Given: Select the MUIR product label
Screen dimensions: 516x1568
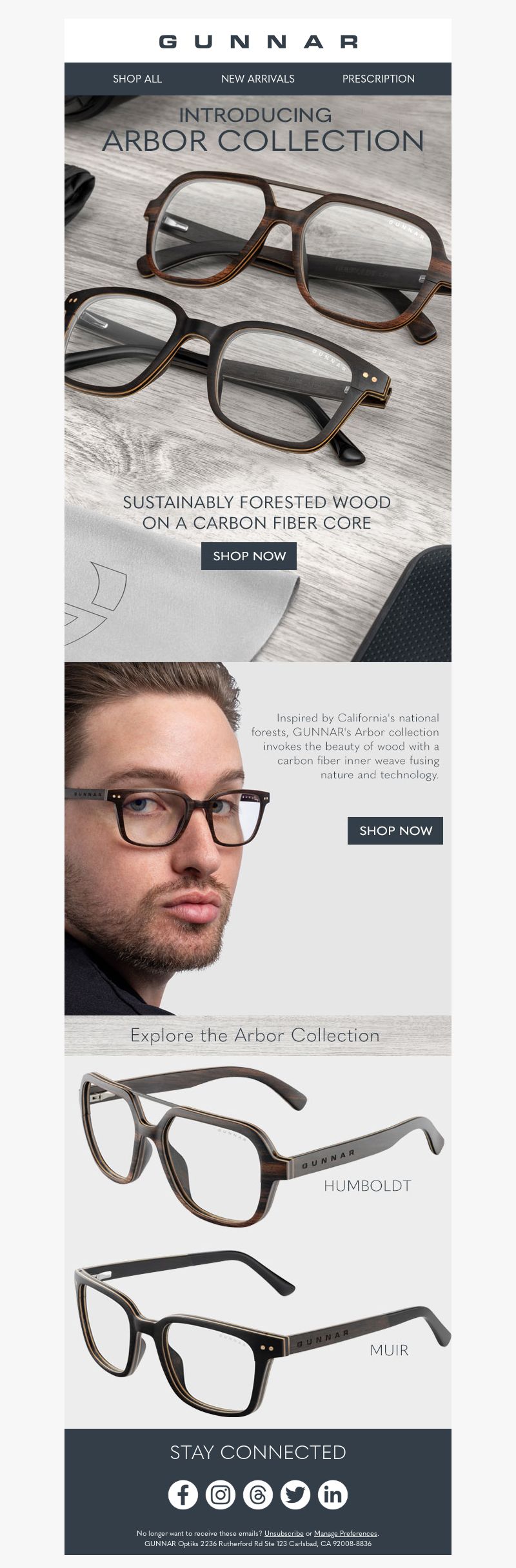Looking at the screenshot, I should pyautogui.click(x=390, y=1350).
